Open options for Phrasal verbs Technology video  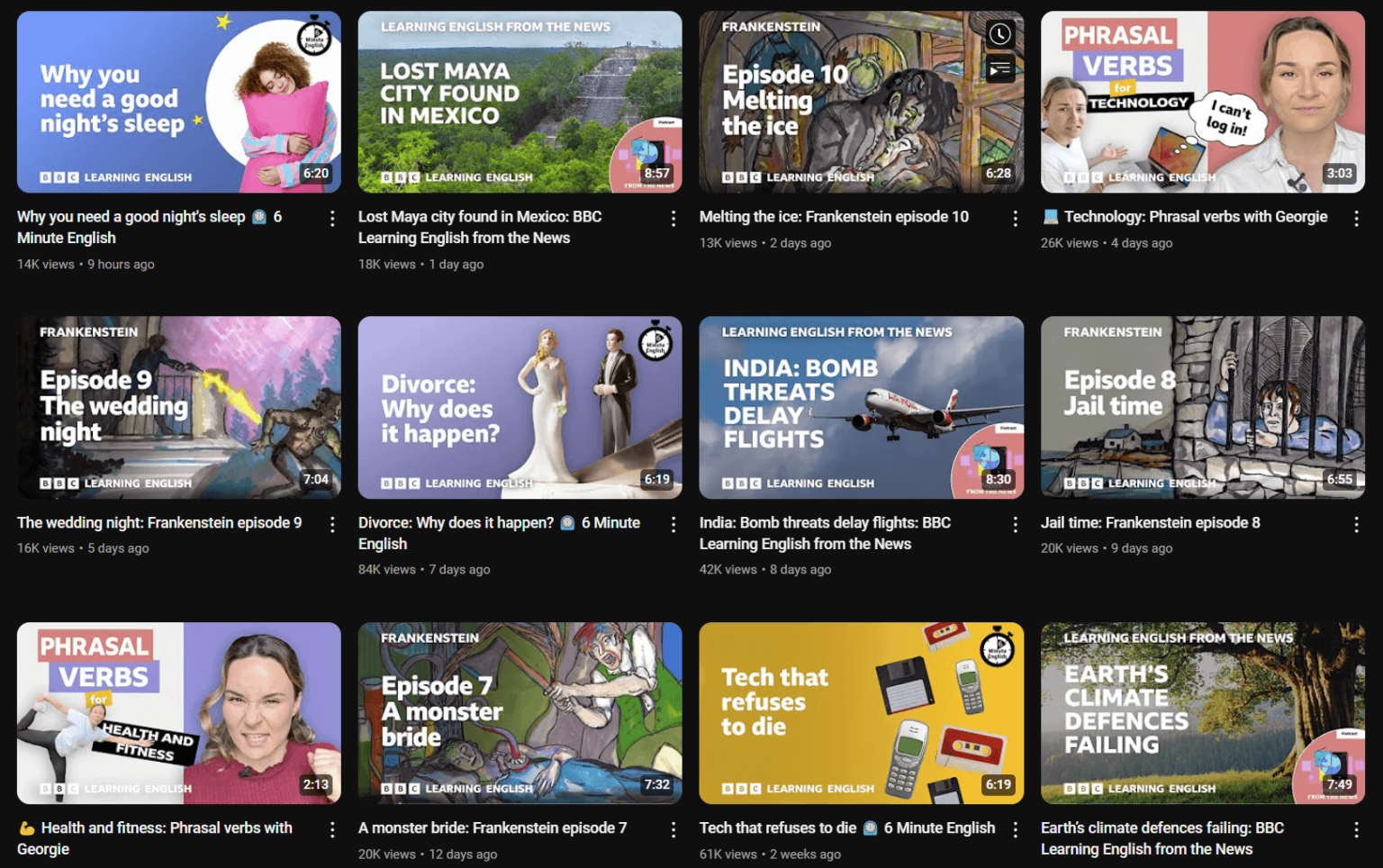(x=1357, y=218)
